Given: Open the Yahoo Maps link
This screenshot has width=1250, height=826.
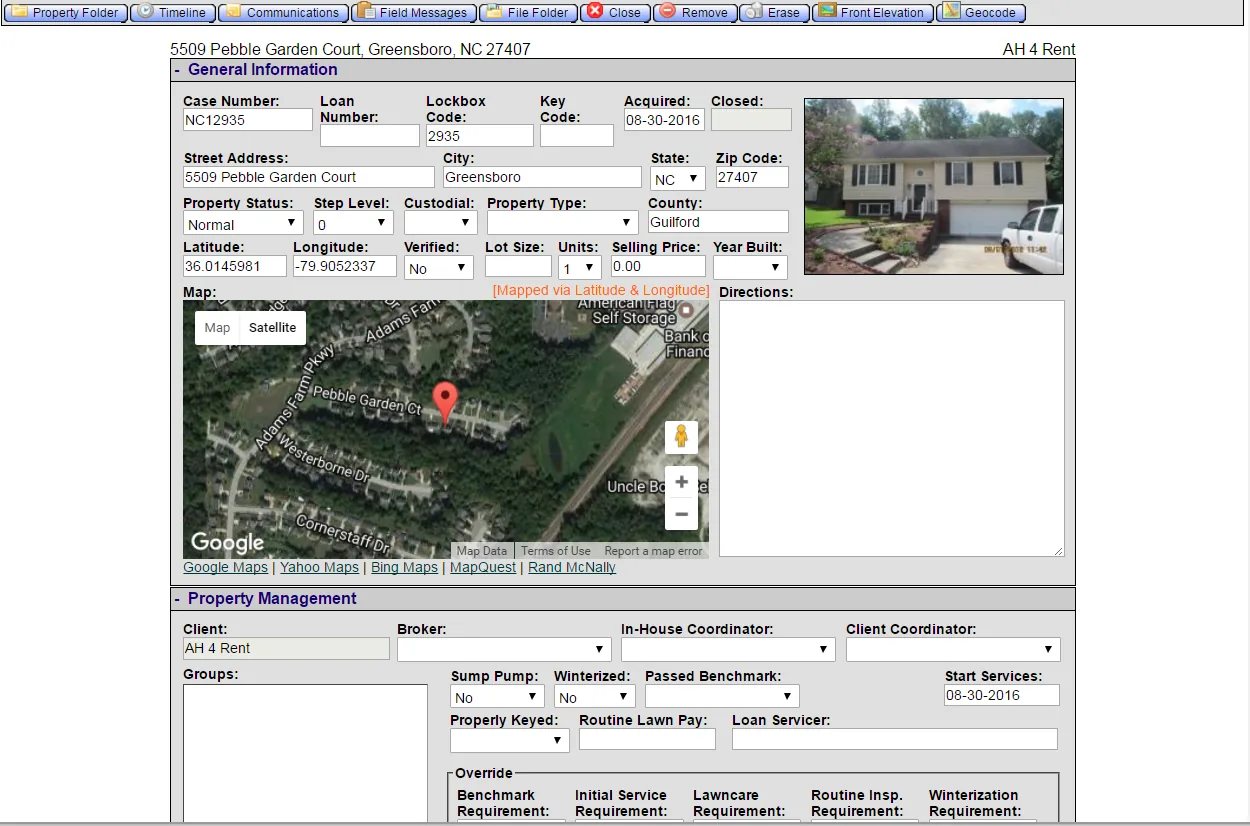Looking at the screenshot, I should (x=319, y=568).
